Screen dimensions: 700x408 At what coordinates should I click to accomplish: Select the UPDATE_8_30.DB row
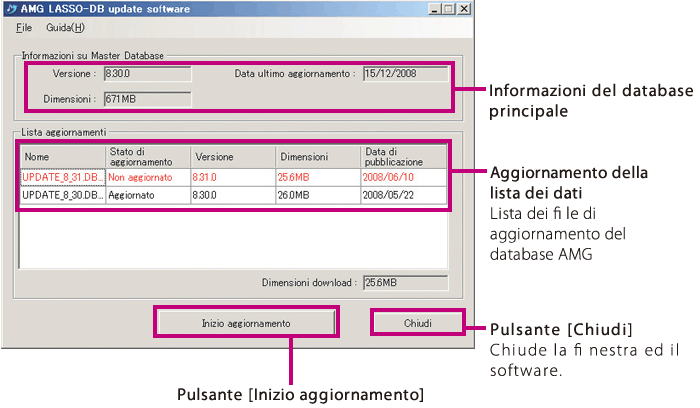(61, 196)
